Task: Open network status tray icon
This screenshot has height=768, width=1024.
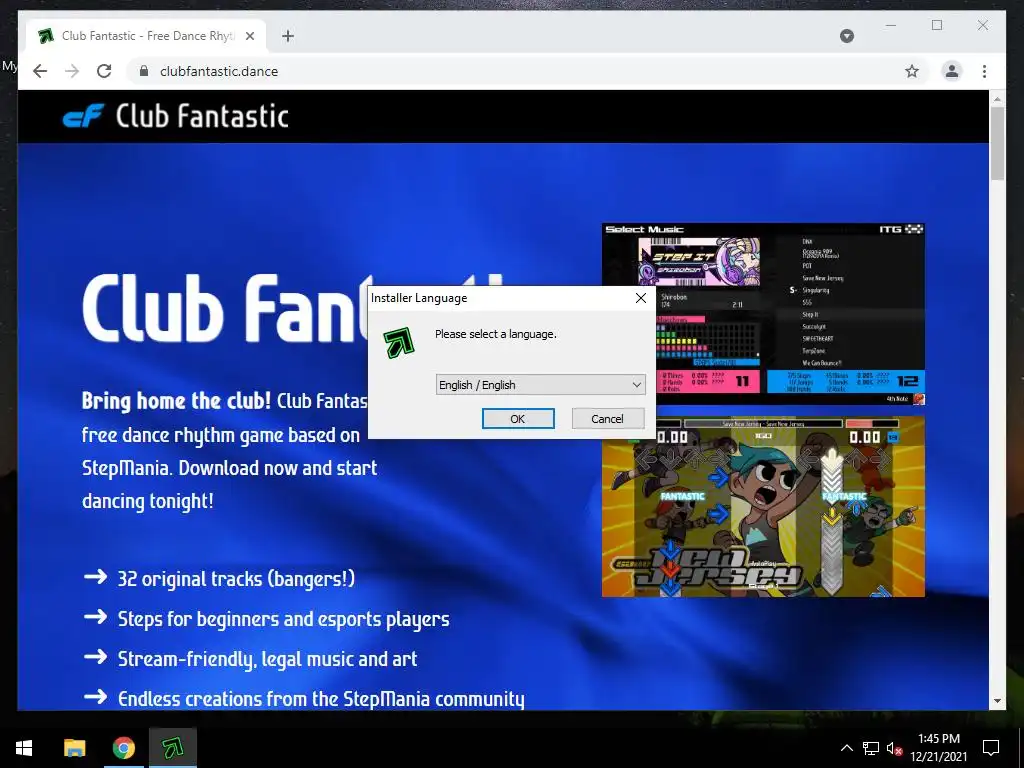Action: point(871,748)
